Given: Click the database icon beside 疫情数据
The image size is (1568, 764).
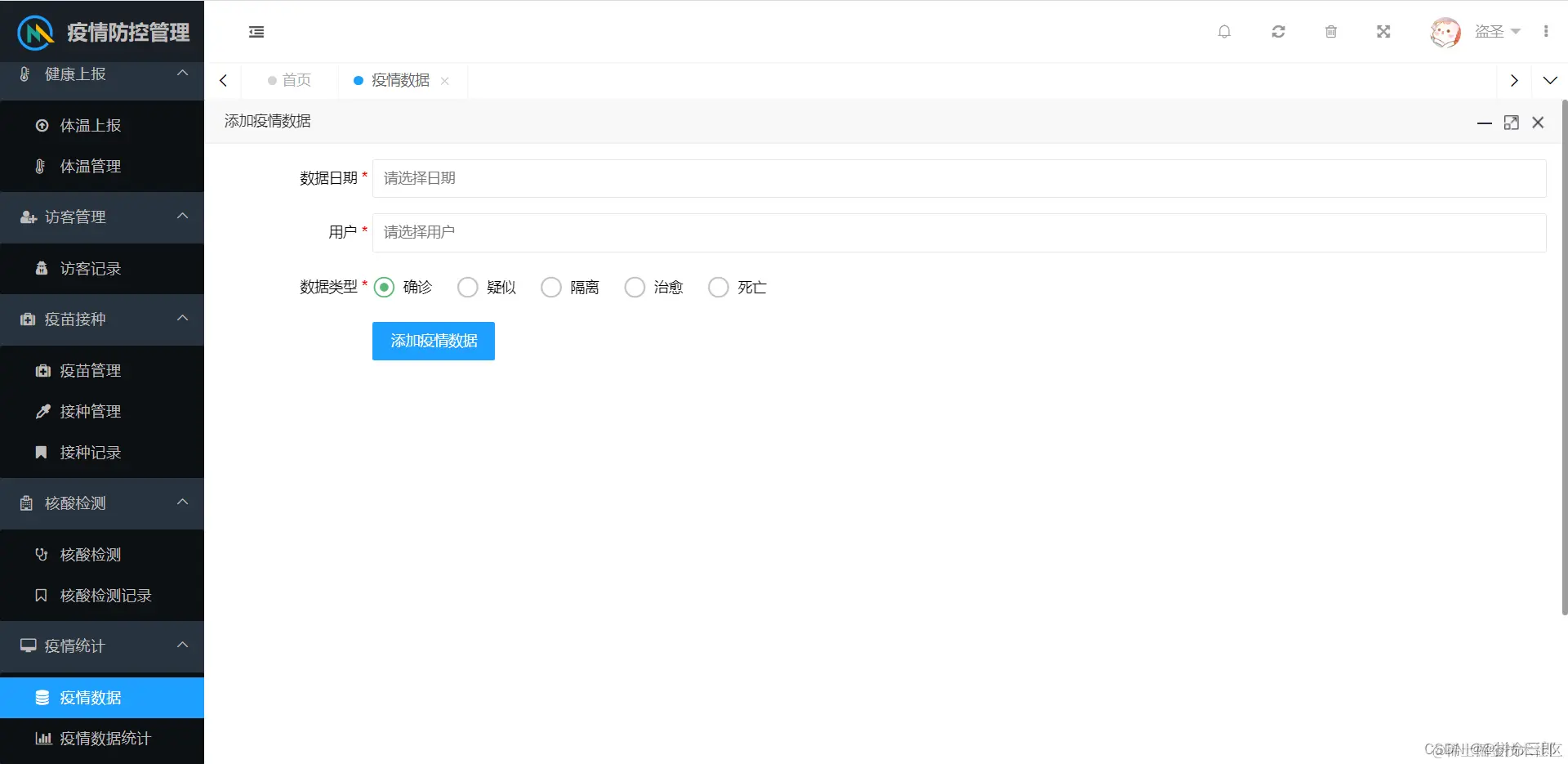Looking at the screenshot, I should [42, 698].
